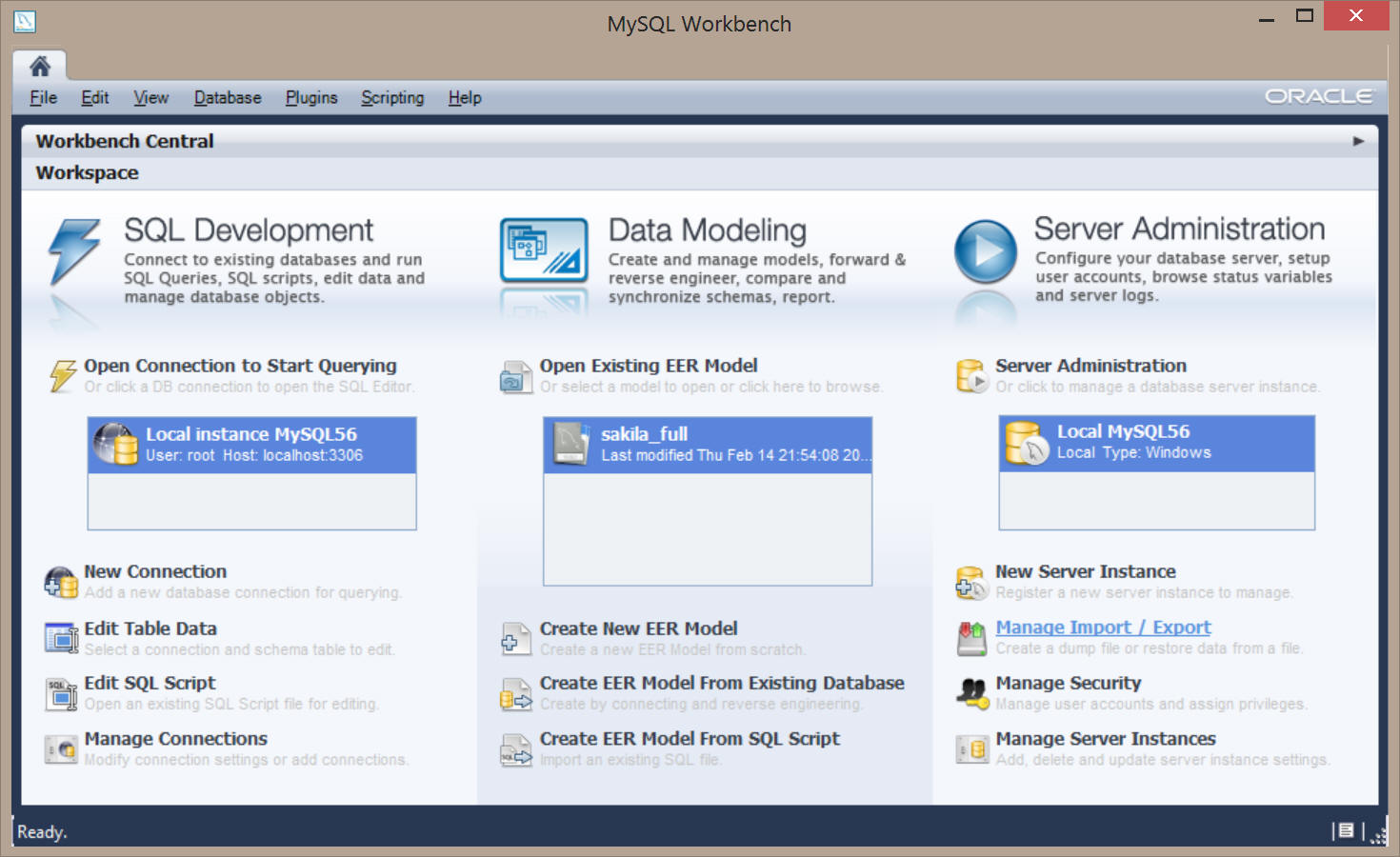1400x857 pixels.
Task: Click the Edit Table Data icon
Action: pyautogui.click(x=61, y=638)
